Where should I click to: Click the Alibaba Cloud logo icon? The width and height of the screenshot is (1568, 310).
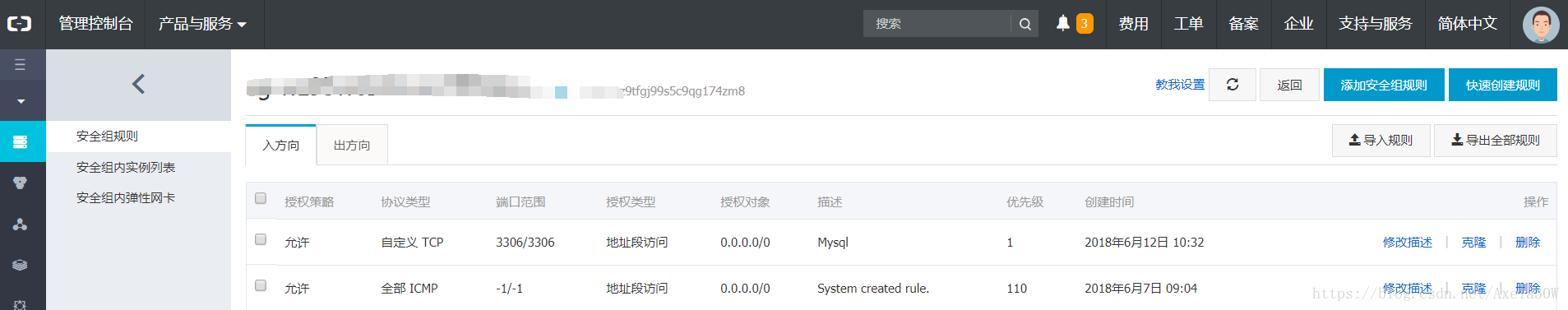tap(20, 24)
